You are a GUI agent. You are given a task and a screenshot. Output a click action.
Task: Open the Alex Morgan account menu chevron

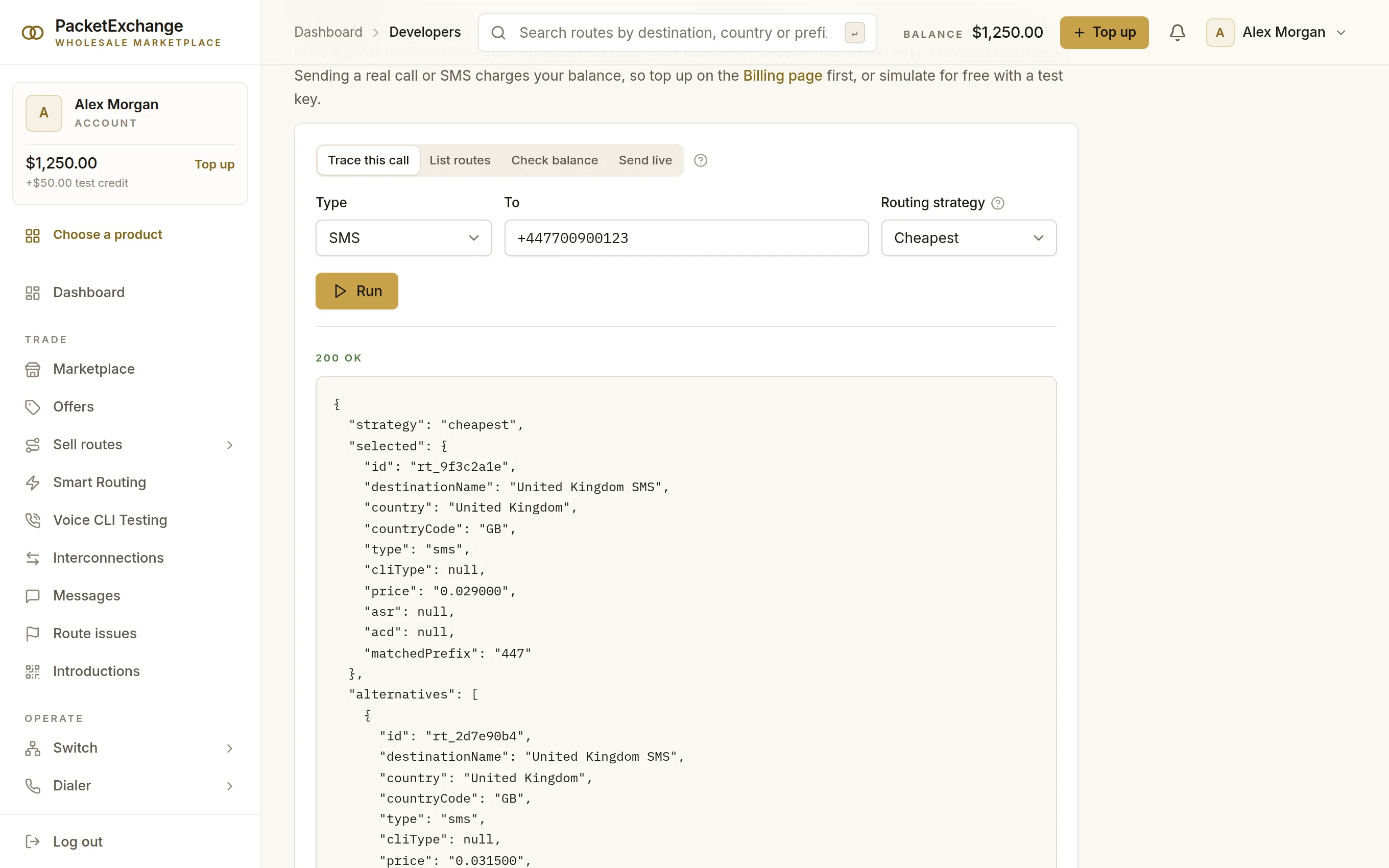(1341, 33)
